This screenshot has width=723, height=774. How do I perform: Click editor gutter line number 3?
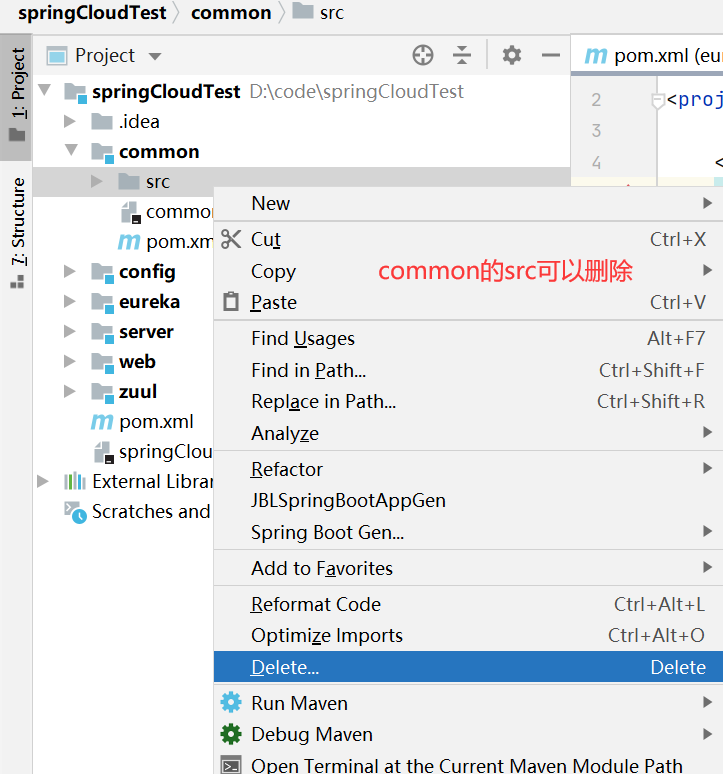pyautogui.click(x=596, y=131)
